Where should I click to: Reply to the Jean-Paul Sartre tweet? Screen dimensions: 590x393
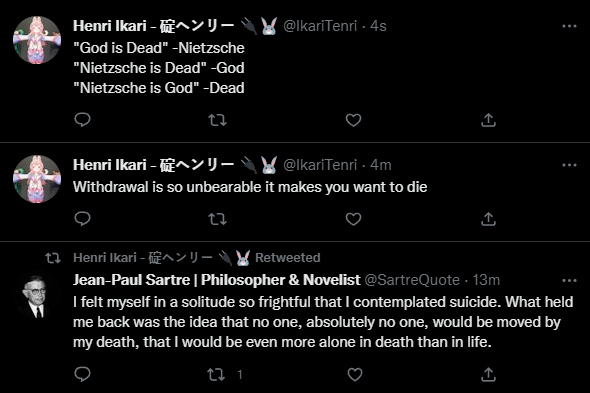[82, 374]
